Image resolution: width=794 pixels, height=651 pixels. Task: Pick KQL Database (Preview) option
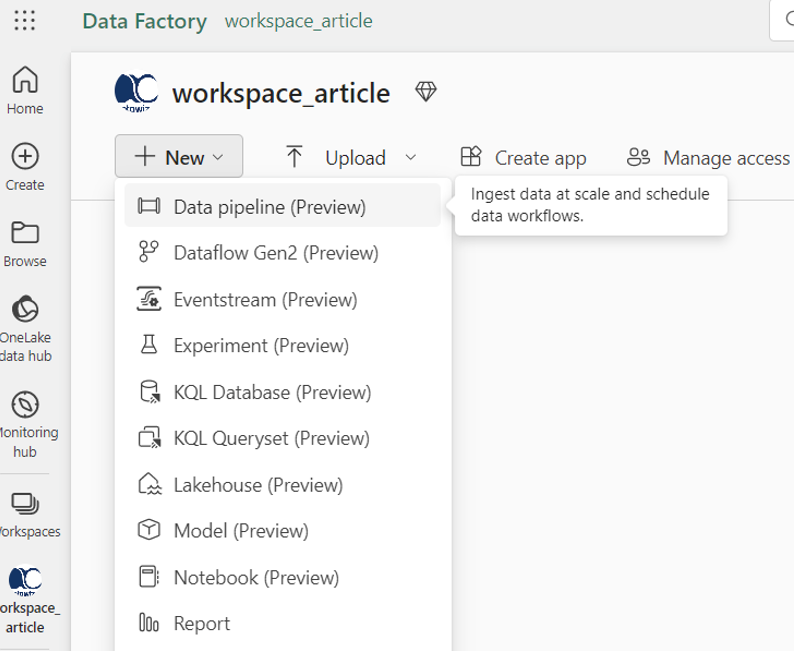point(272,392)
